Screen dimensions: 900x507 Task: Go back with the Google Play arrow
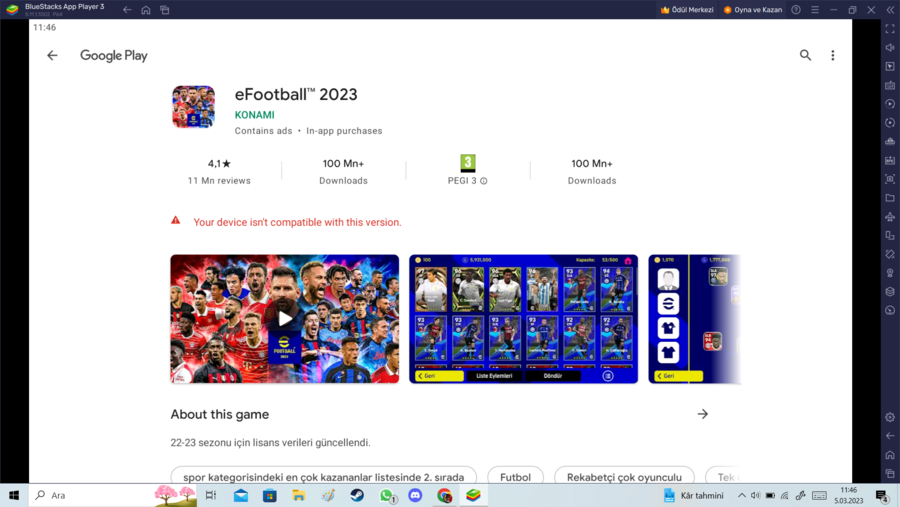[x=52, y=56]
